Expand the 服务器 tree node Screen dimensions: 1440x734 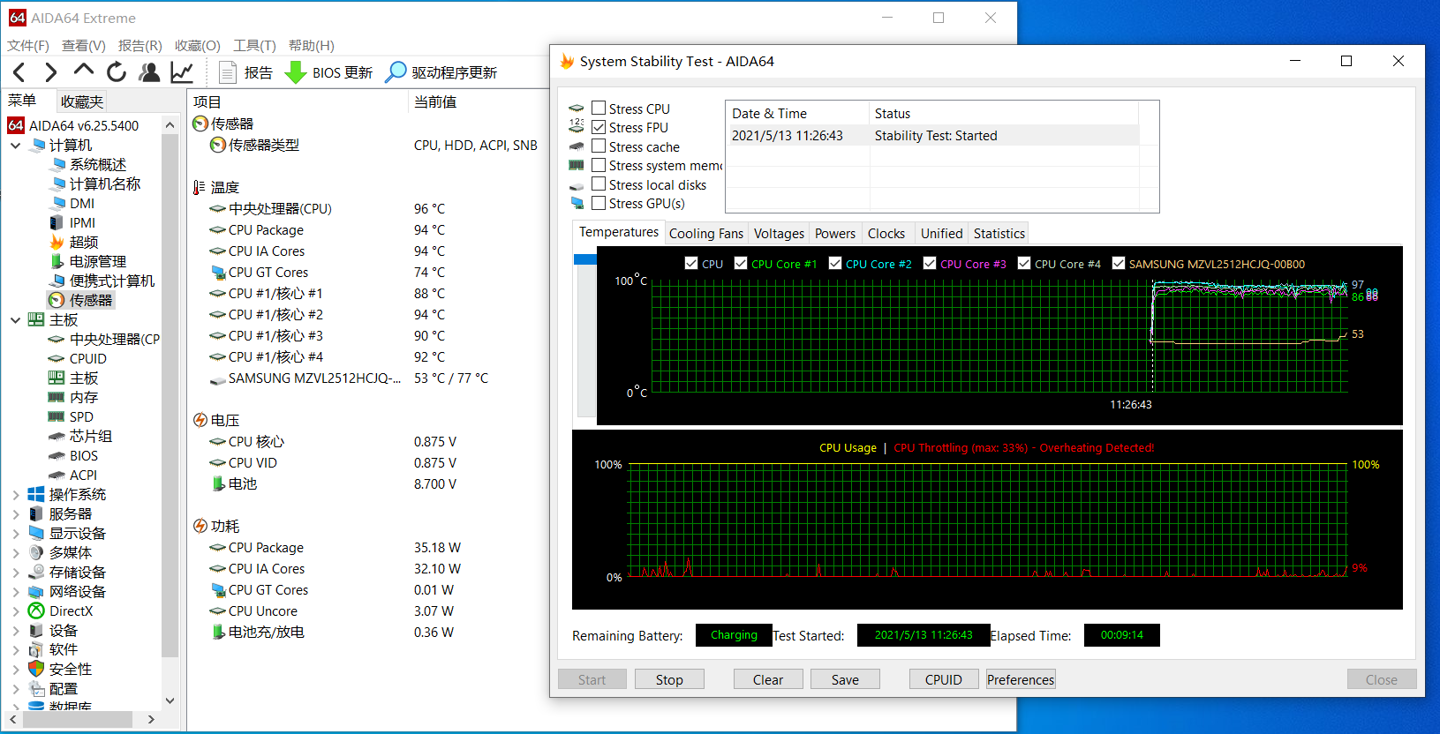(x=15, y=514)
